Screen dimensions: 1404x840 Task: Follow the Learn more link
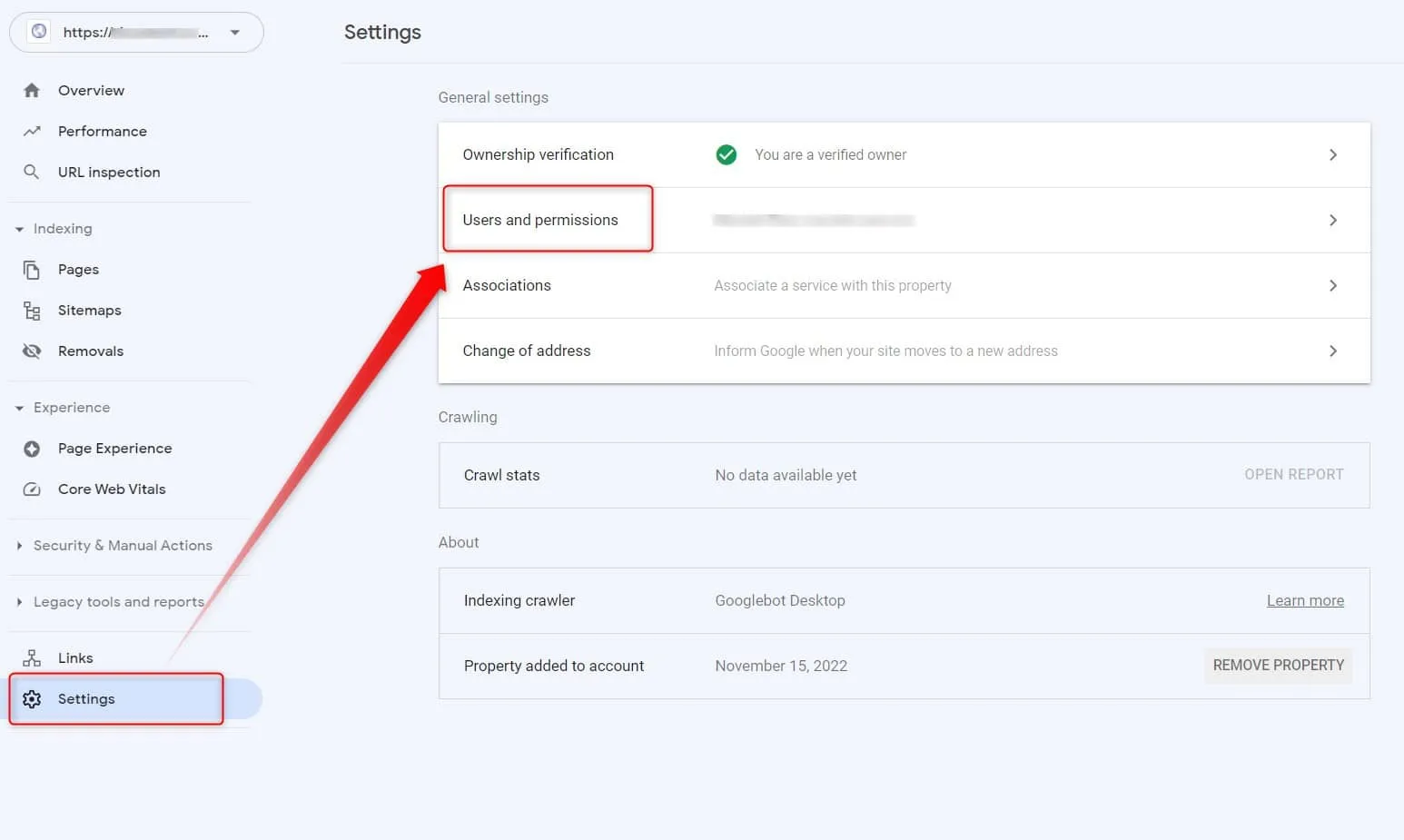click(x=1305, y=600)
